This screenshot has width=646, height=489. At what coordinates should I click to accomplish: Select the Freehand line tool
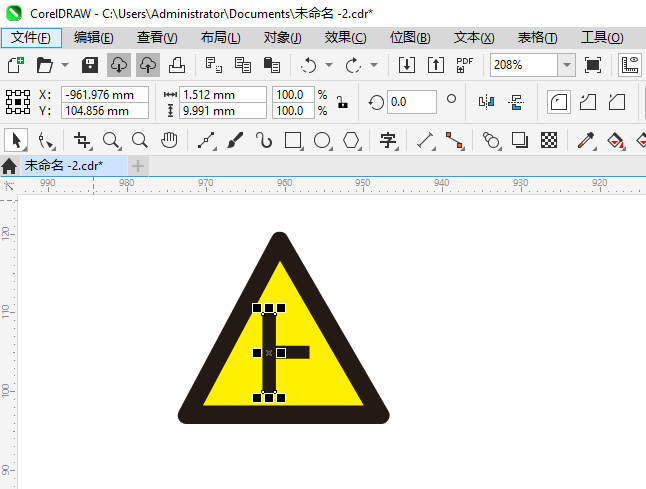[x=206, y=140]
